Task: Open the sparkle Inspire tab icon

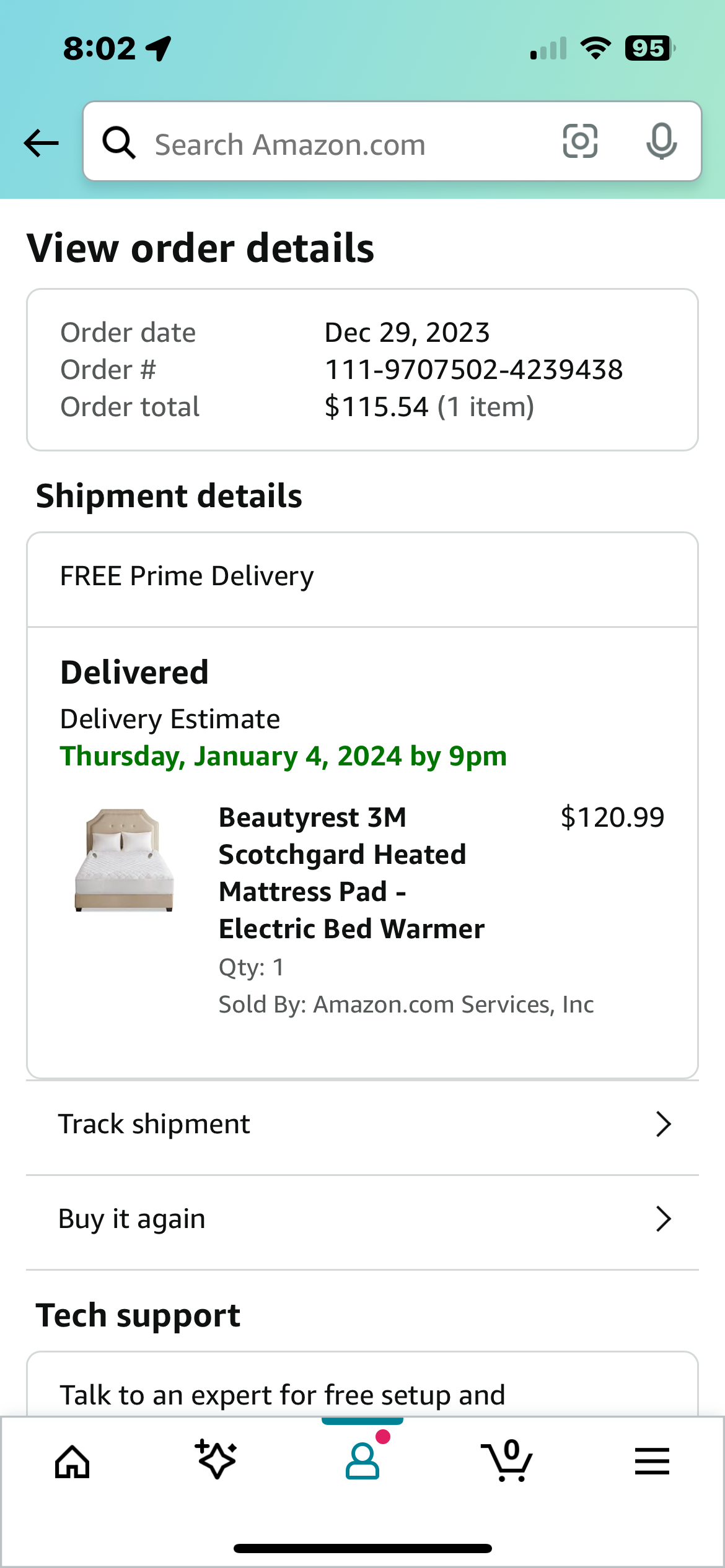Action: coord(216,1460)
